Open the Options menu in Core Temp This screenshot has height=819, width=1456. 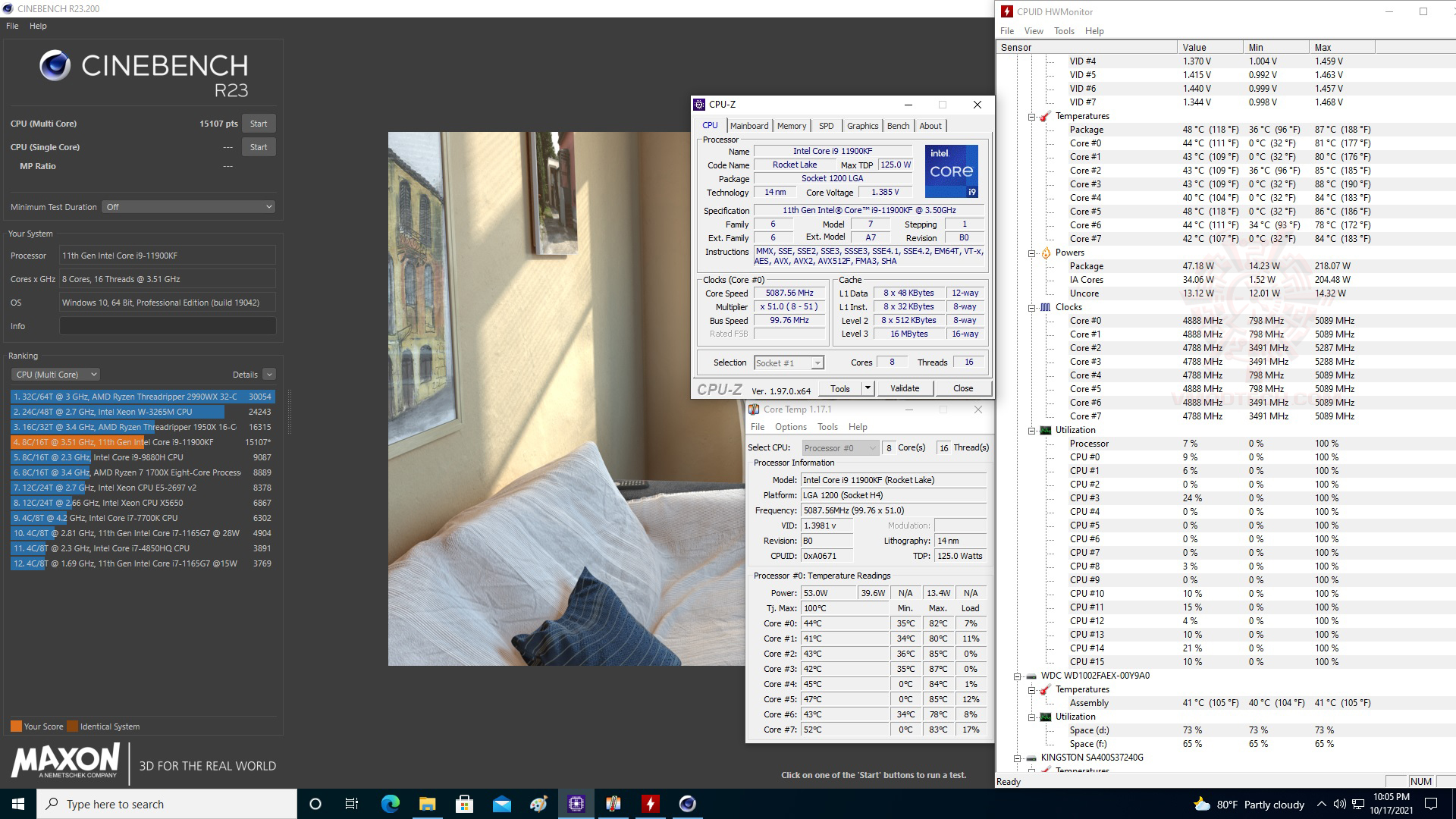pos(790,427)
